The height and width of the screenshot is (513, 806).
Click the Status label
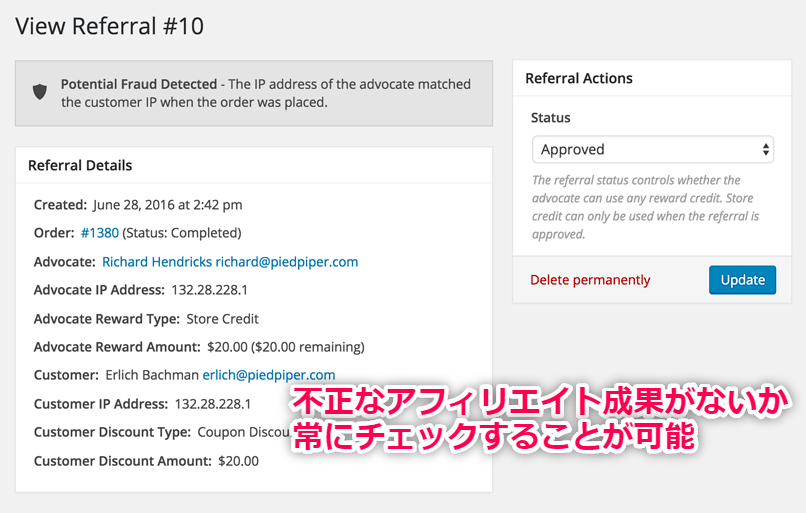pos(551,118)
